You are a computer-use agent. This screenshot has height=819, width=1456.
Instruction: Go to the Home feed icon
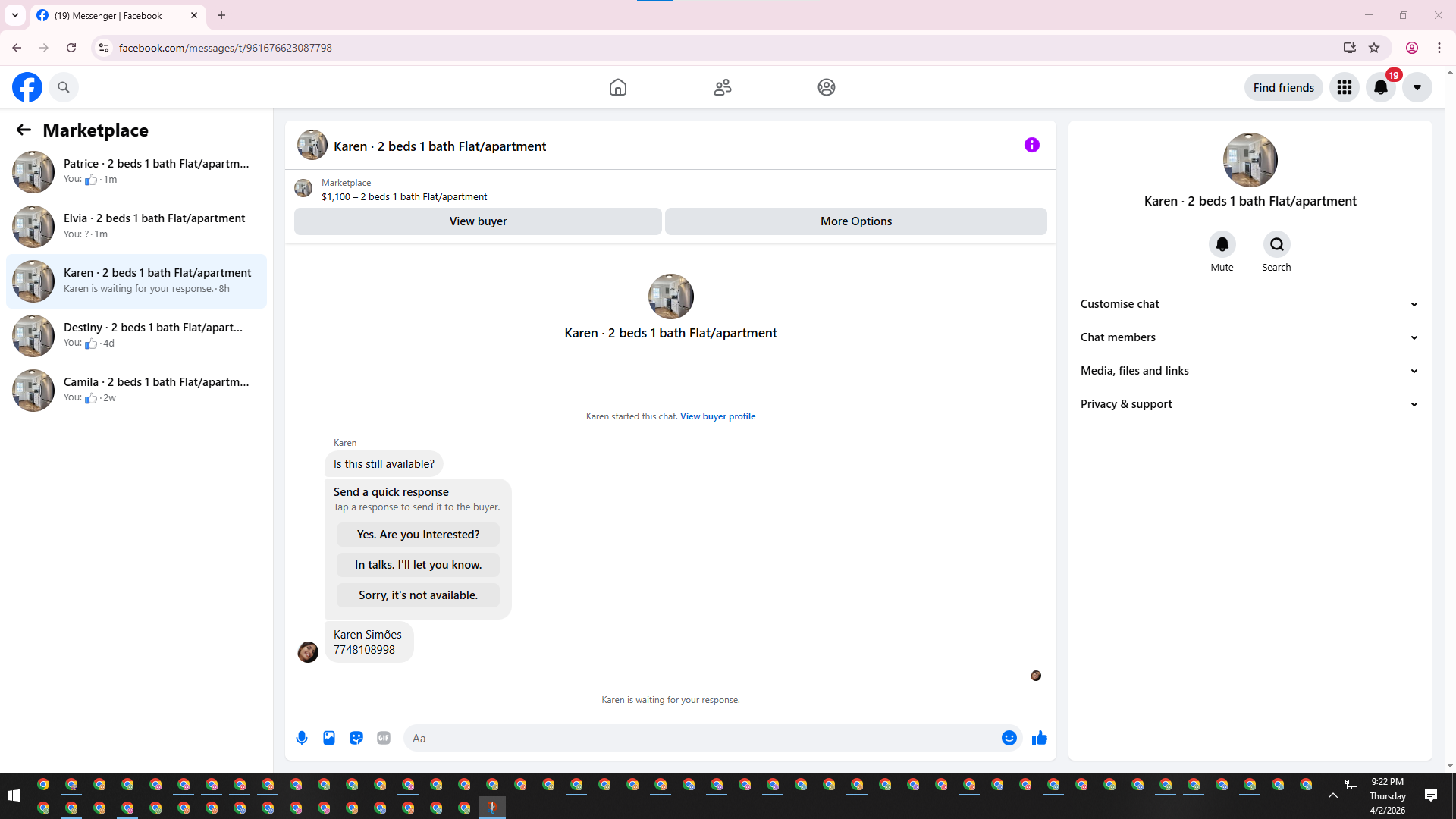[x=618, y=87]
